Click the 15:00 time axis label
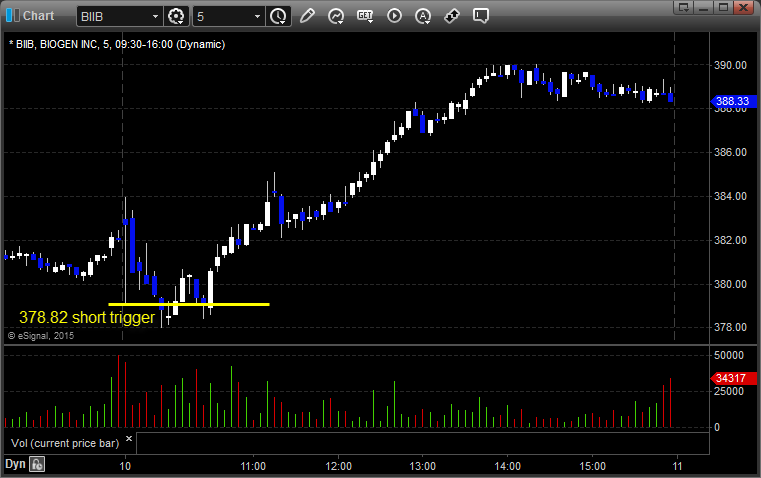Image resolution: width=761 pixels, height=478 pixels. coord(593,466)
